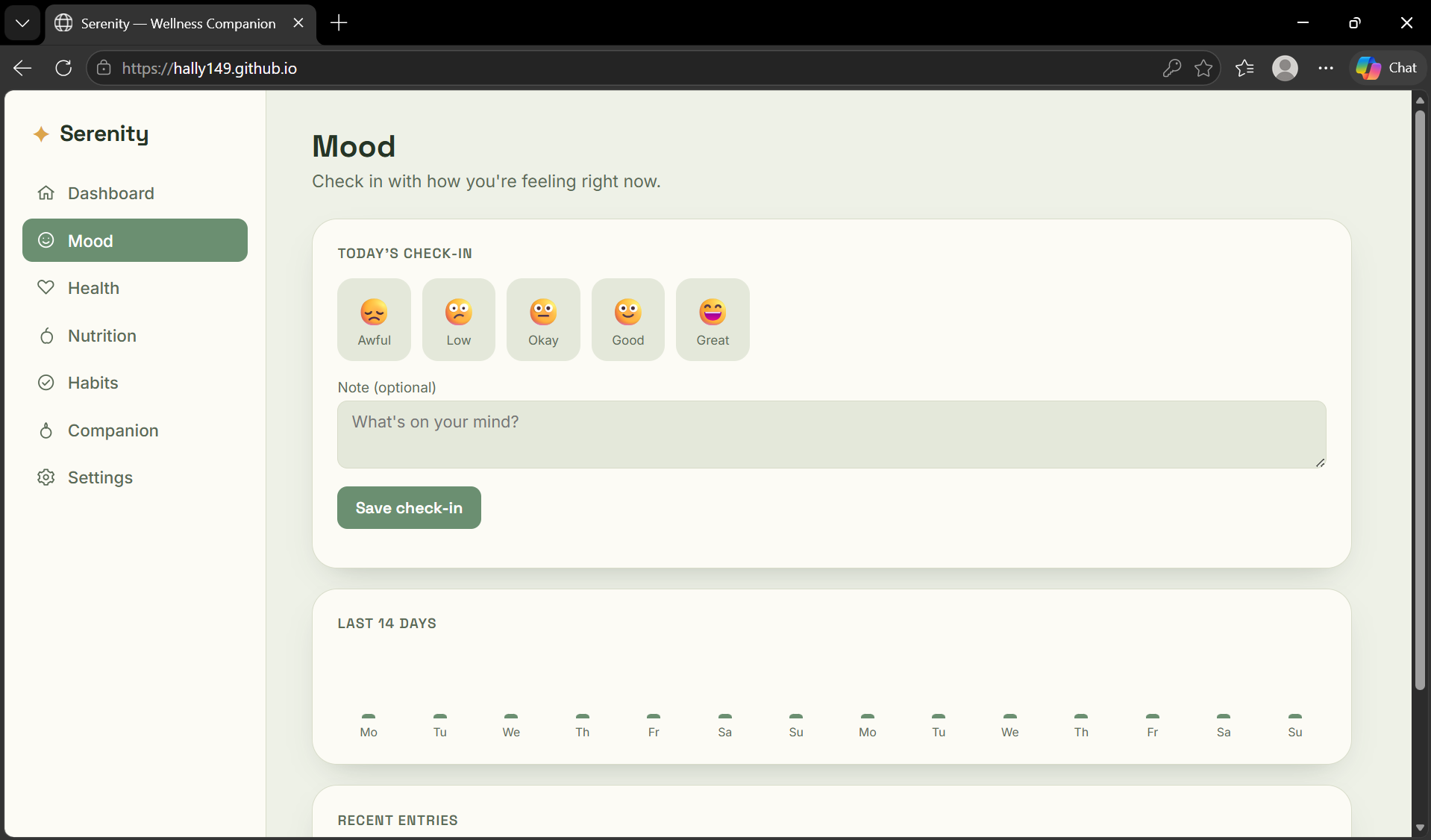Select the Nutrition apple icon
The width and height of the screenshot is (1431, 840).
(x=46, y=336)
